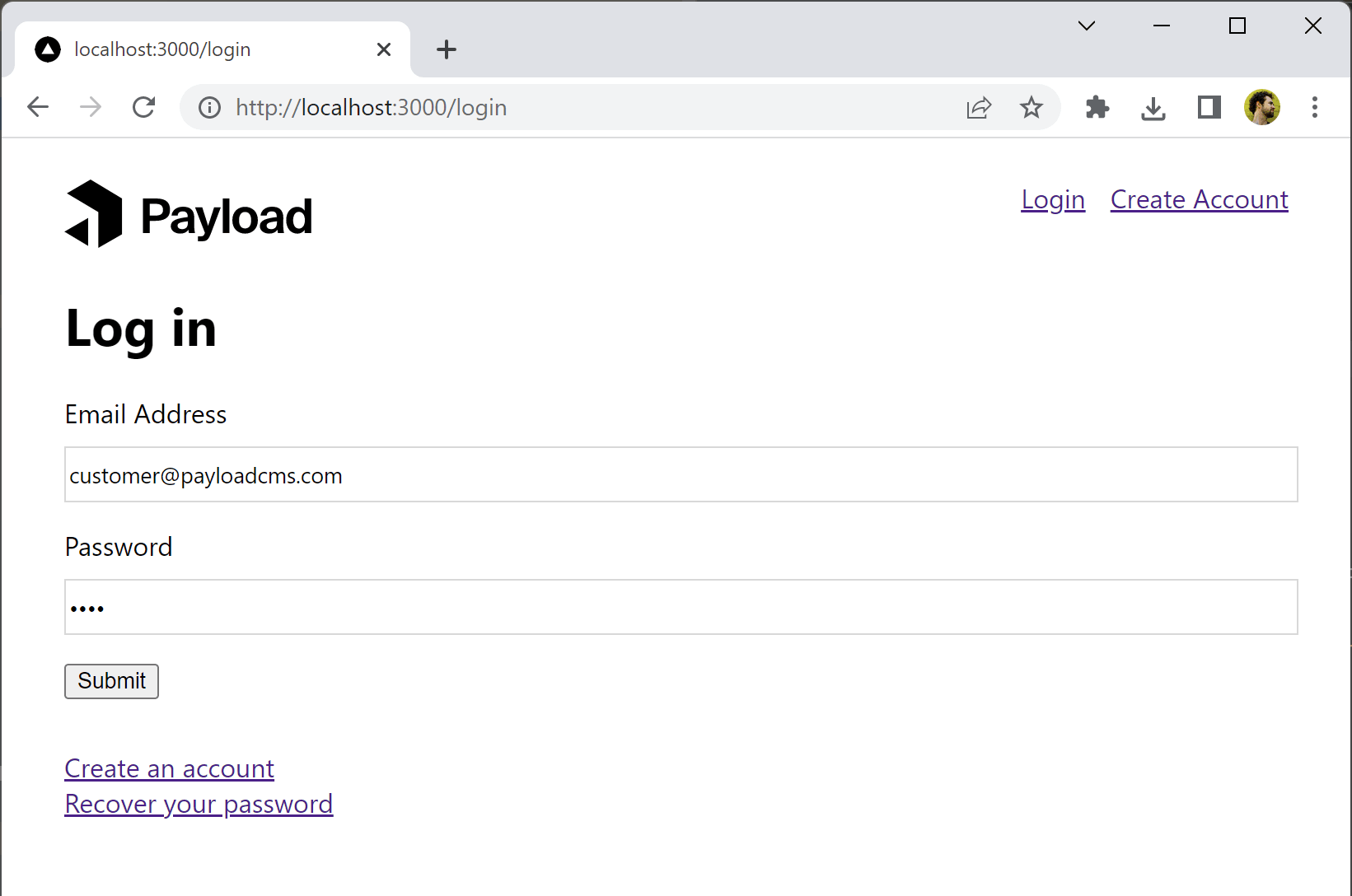Close the browser window
The image size is (1352, 896).
[x=1313, y=26]
